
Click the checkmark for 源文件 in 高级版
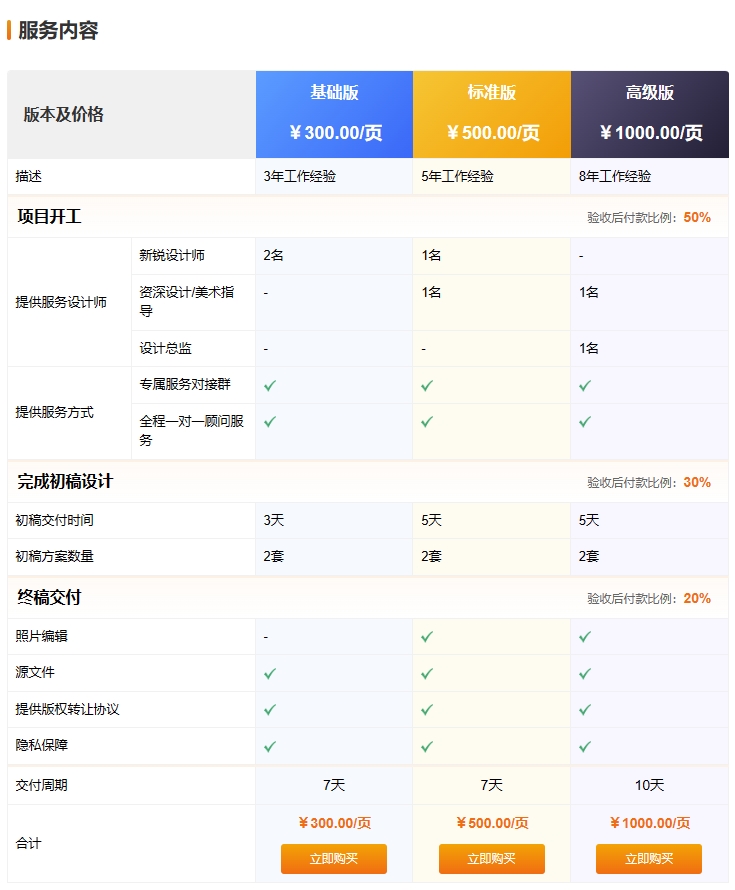coord(583,673)
